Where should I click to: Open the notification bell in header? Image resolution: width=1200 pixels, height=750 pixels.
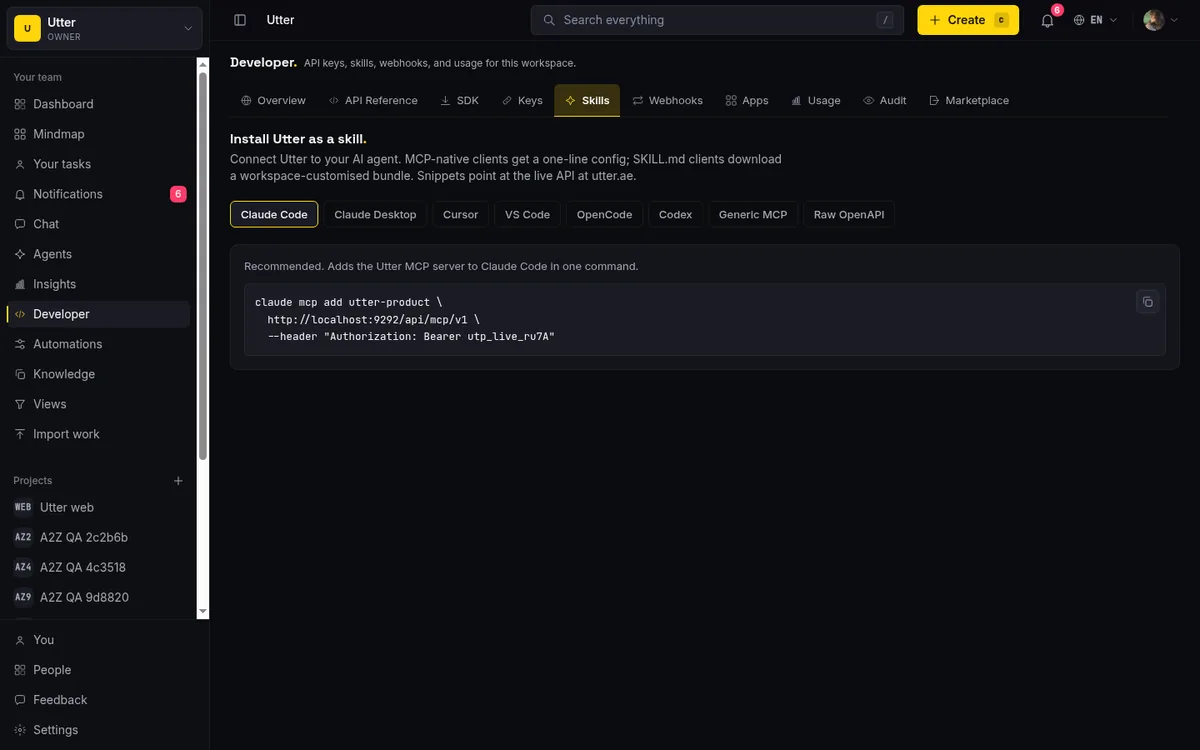[1047, 20]
